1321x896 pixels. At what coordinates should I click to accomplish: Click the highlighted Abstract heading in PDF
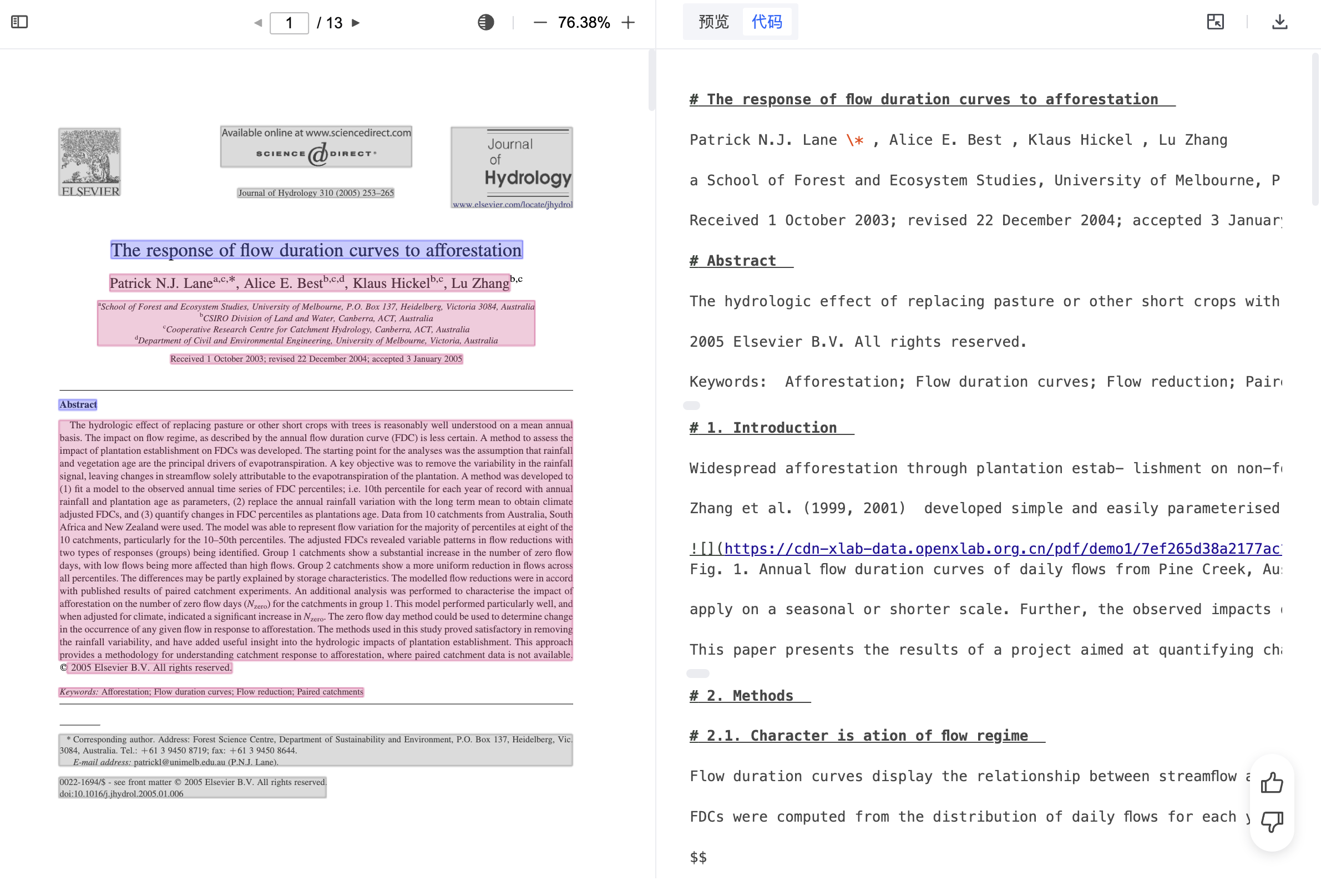click(78, 404)
